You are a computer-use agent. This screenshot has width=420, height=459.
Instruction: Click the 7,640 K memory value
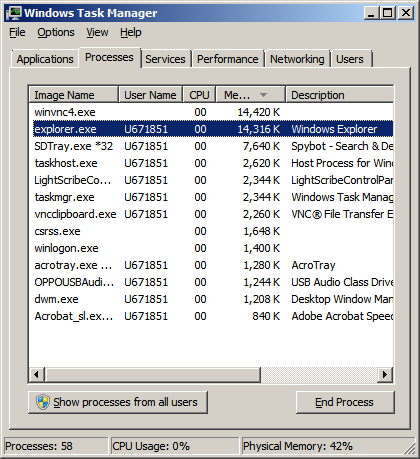coord(261,146)
